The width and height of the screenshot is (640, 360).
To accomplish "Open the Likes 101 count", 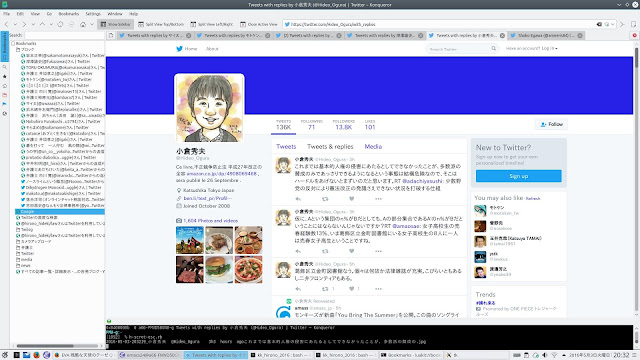I will pyautogui.click(x=370, y=125).
